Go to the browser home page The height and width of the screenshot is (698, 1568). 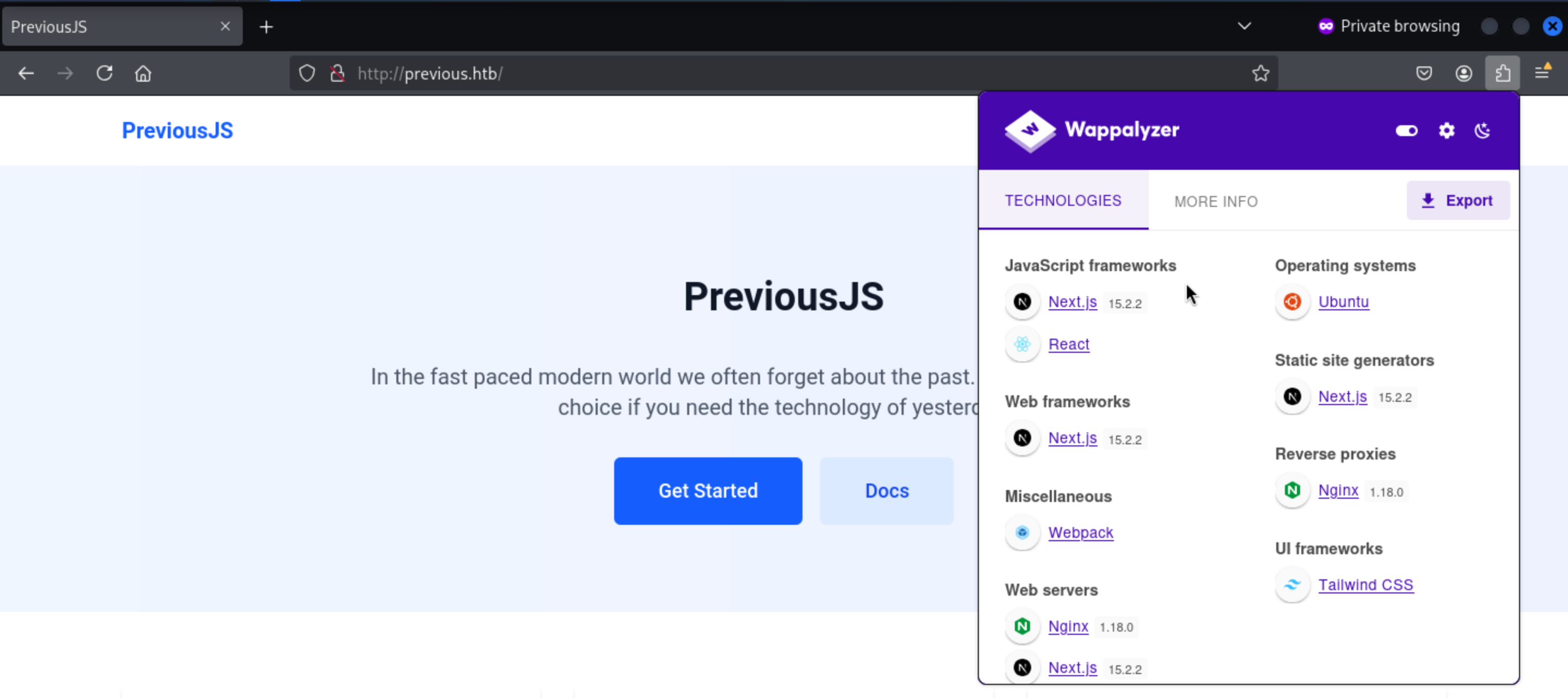tap(143, 74)
